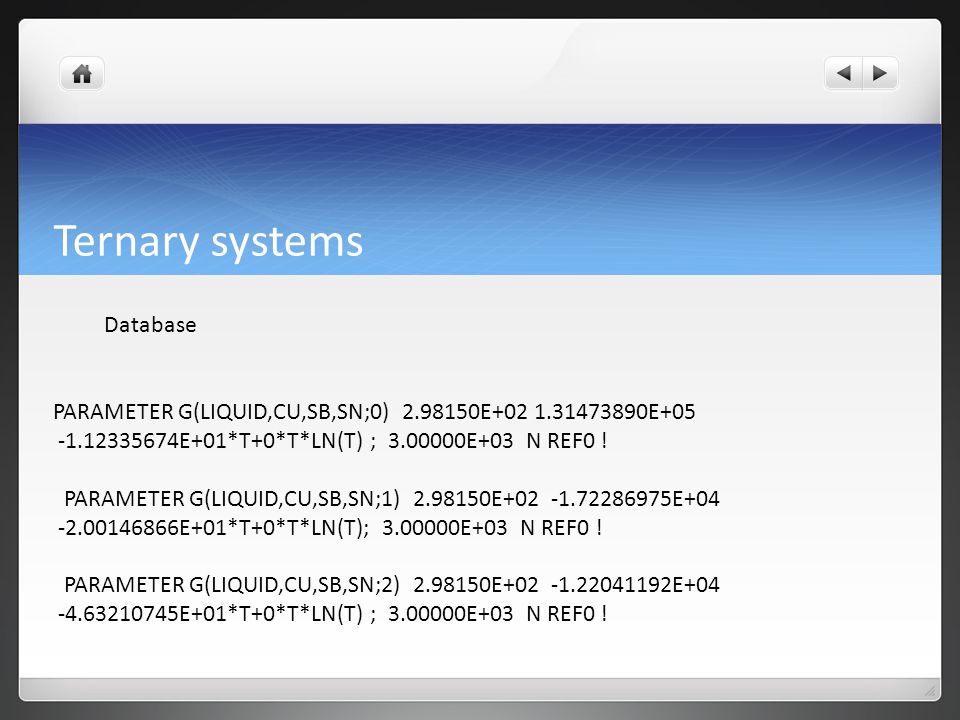960x720 pixels.
Task: Click the 'Ternary systems' slide title
Action: coord(208,241)
